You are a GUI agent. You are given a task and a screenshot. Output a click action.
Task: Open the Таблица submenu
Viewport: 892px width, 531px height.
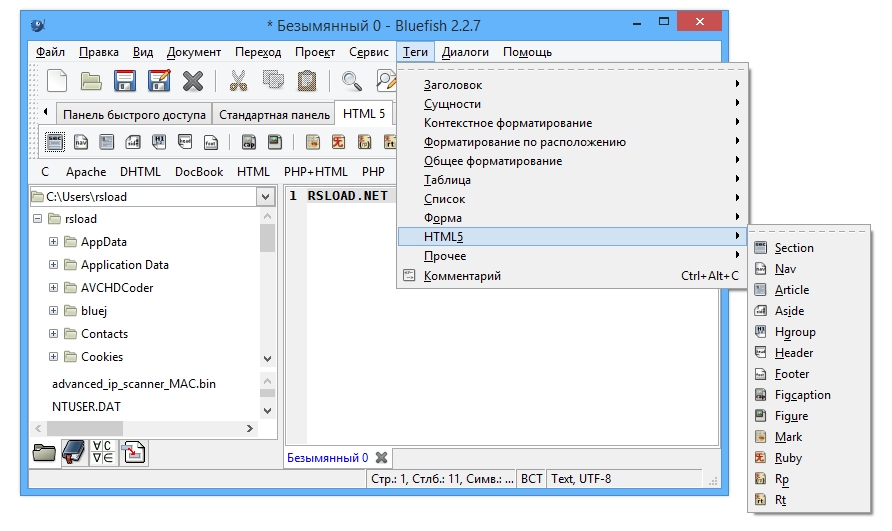point(572,180)
